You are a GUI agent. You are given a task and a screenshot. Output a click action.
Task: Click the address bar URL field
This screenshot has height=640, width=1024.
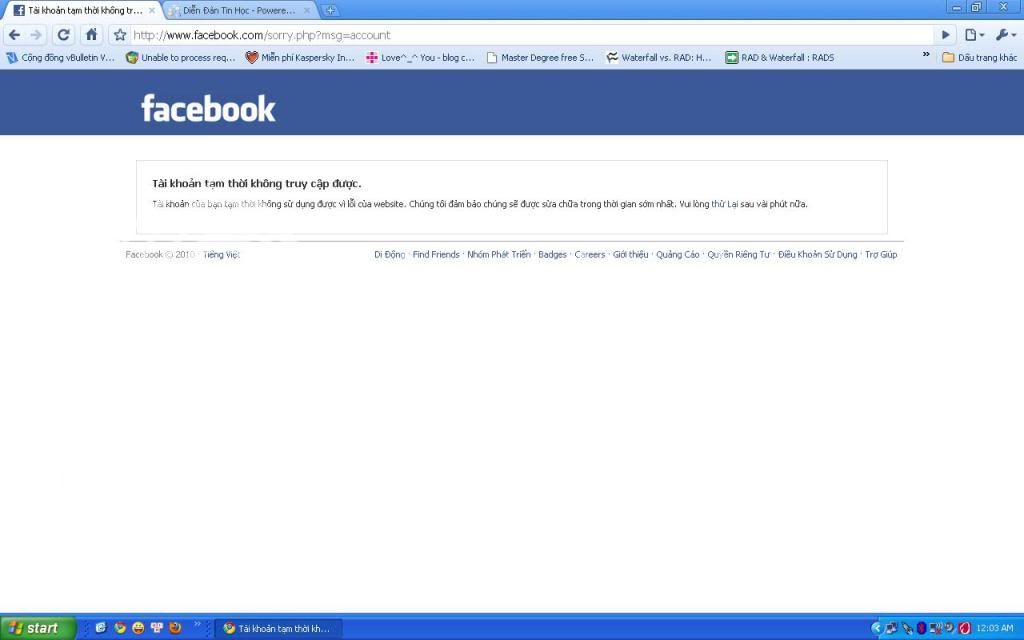coord(532,35)
